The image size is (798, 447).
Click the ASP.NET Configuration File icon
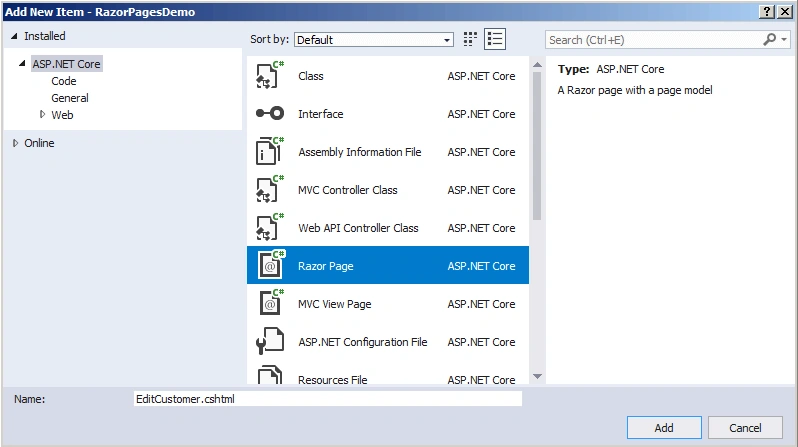270,341
